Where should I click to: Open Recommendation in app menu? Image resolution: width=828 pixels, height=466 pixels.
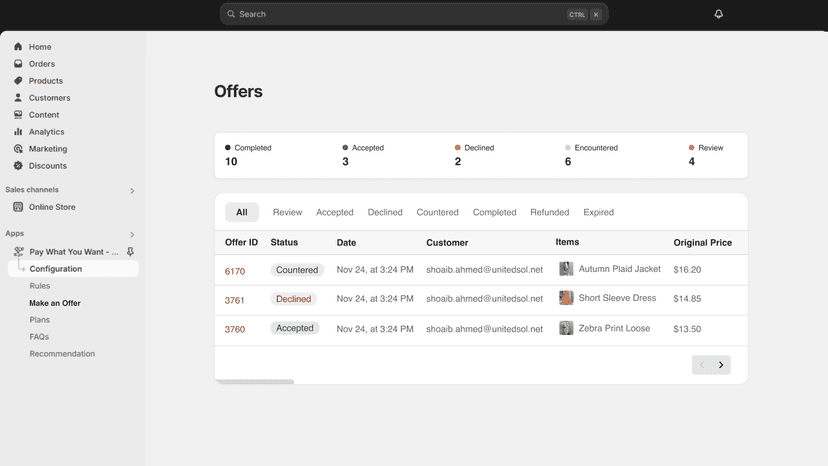62,353
